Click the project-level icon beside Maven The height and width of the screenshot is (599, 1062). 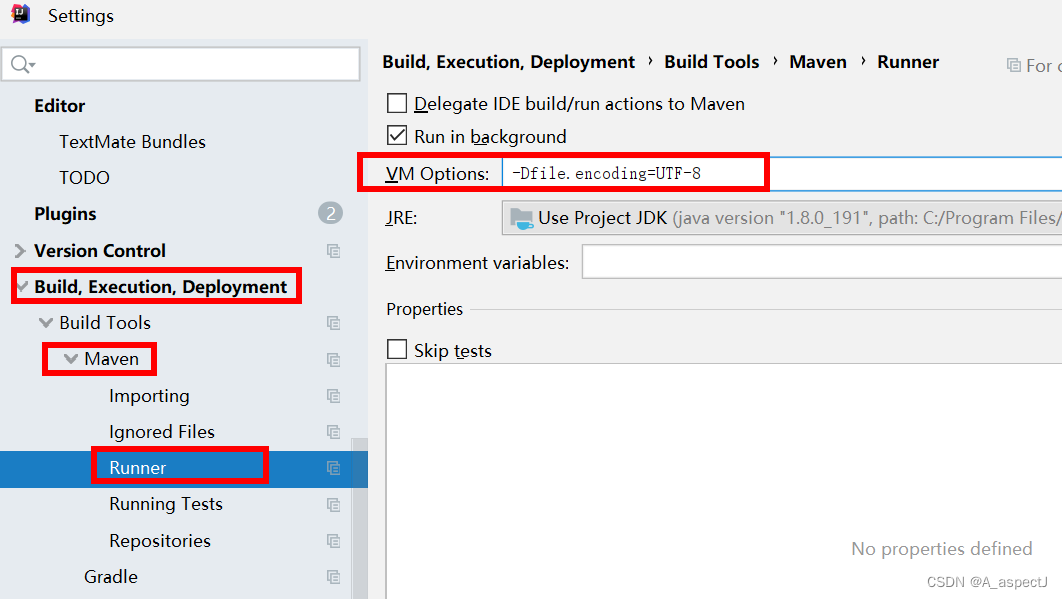click(x=333, y=359)
